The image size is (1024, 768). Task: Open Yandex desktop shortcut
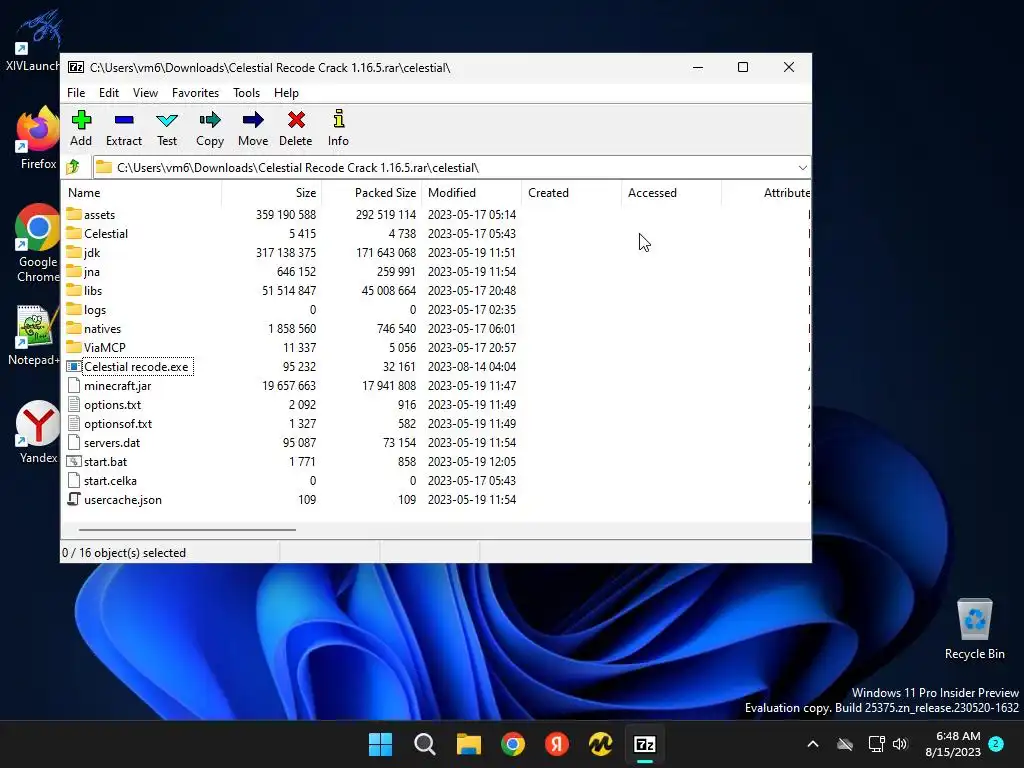tap(37, 432)
